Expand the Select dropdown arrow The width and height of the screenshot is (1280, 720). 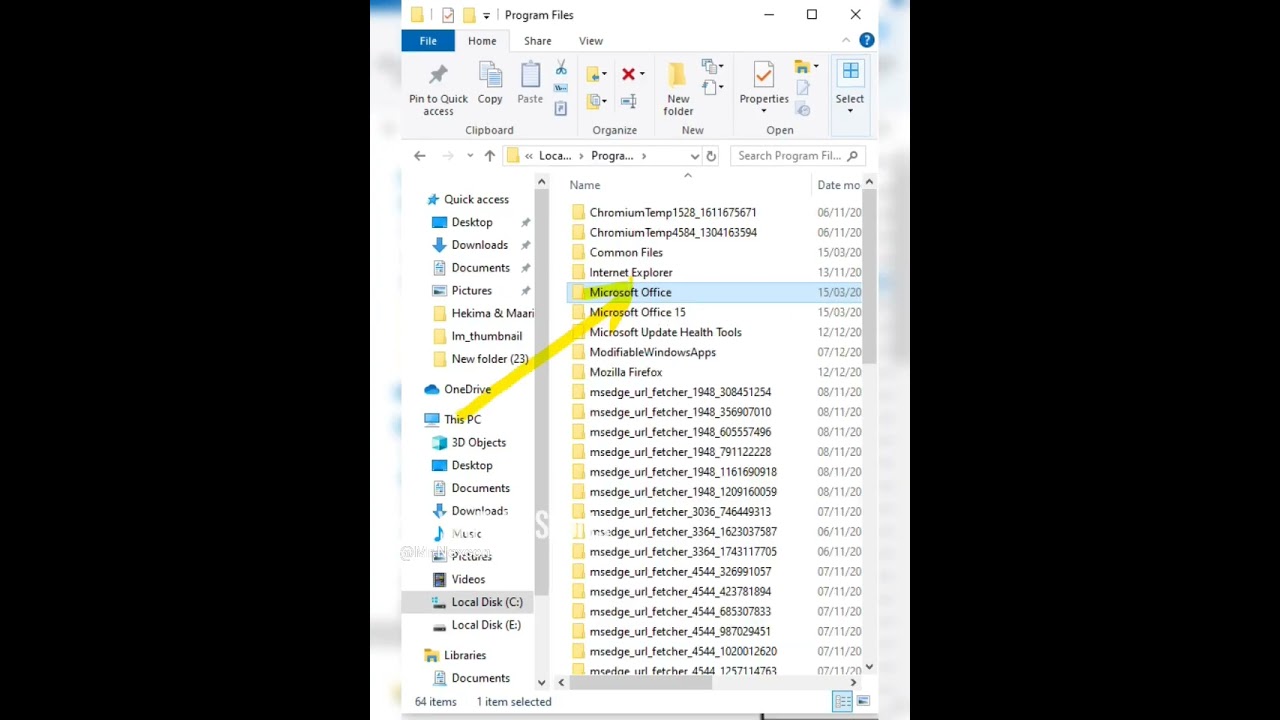[850, 111]
